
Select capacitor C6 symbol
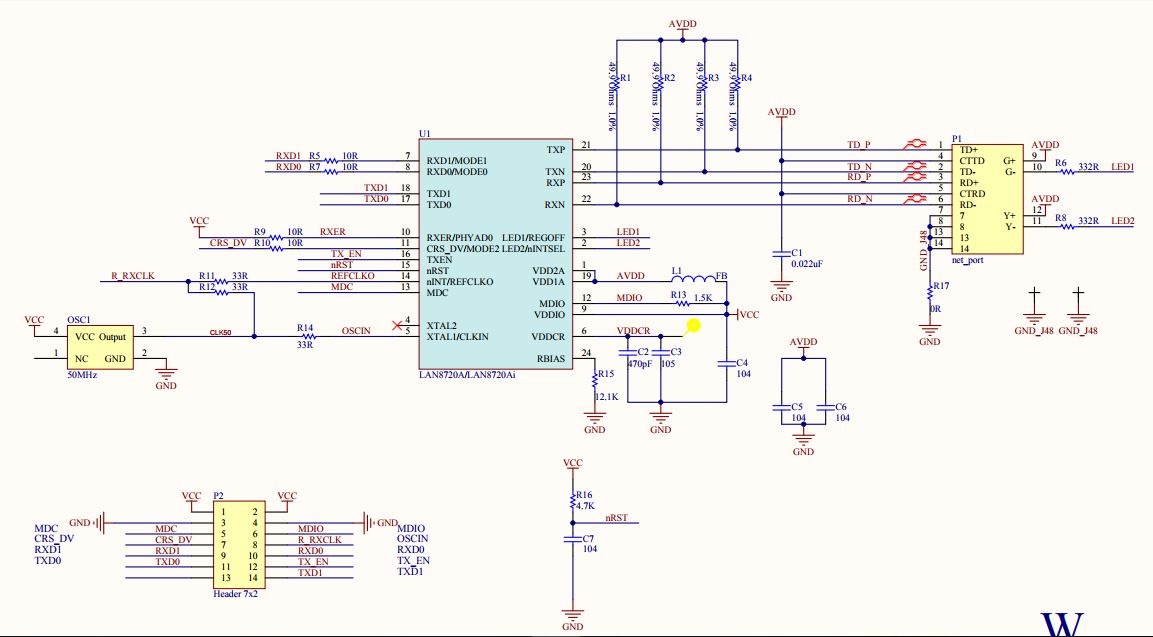pos(825,408)
